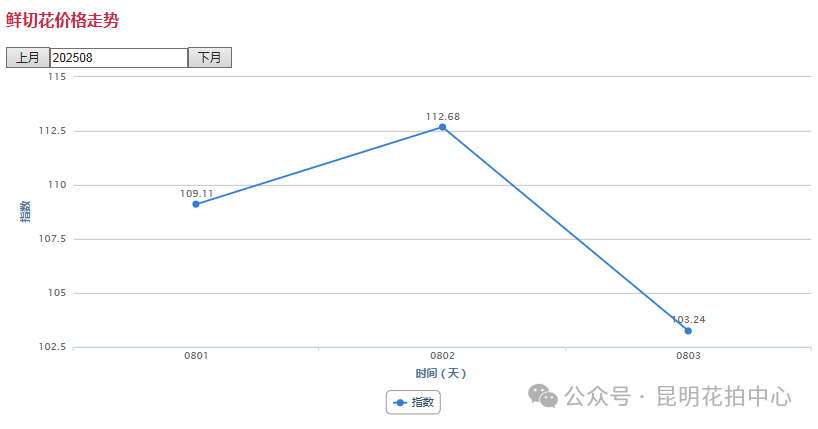The image size is (818, 429).
Task: Select the 0803 data point marker
Action: (x=688, y=331)
